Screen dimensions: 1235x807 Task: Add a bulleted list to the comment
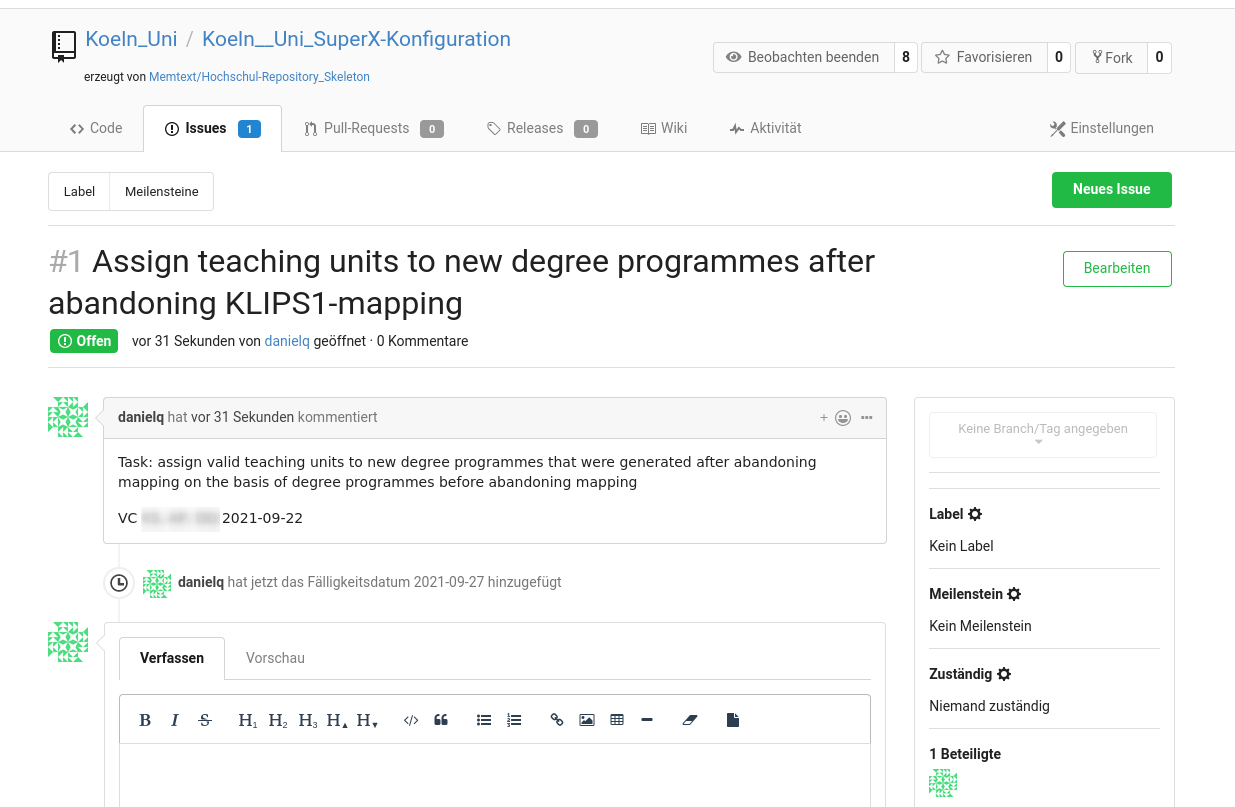pyautogui.click(x=484, y=720)
